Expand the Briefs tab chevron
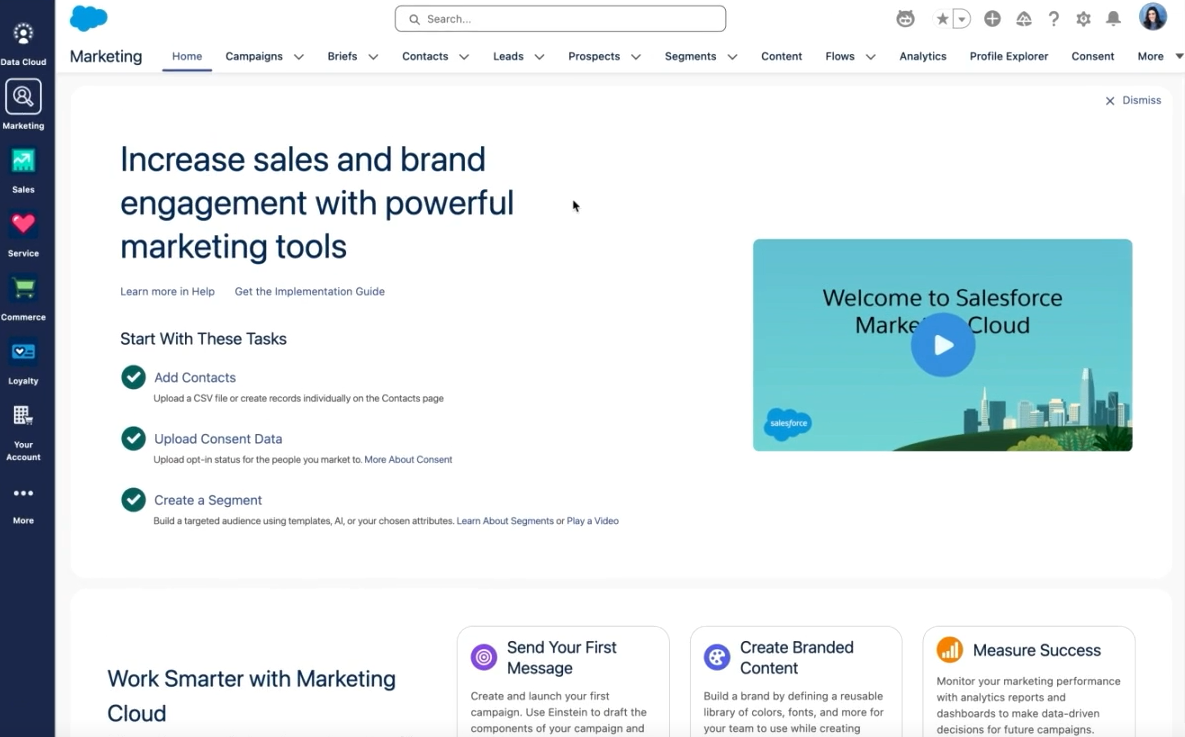 373,57
